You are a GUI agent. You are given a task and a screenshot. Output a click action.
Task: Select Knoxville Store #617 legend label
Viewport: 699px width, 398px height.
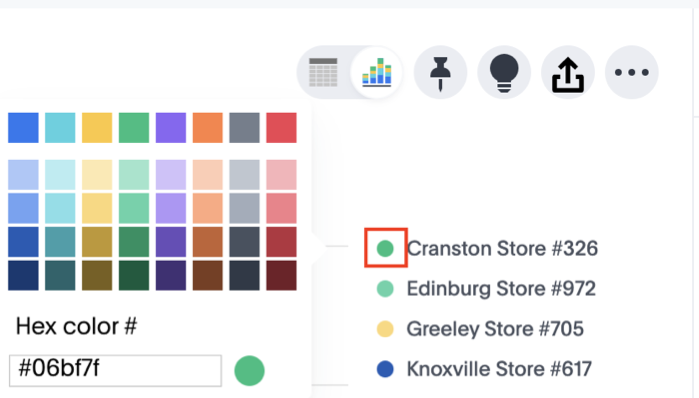[499, 369]
